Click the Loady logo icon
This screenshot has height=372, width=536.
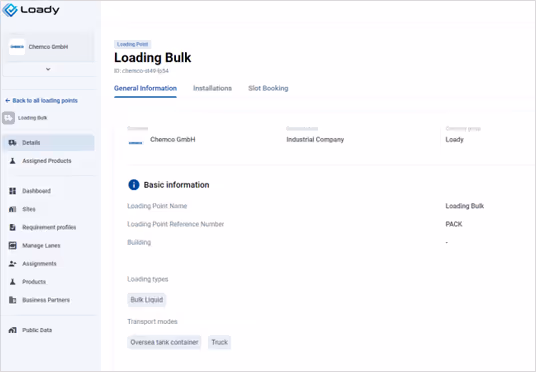[x=10, y=10]
